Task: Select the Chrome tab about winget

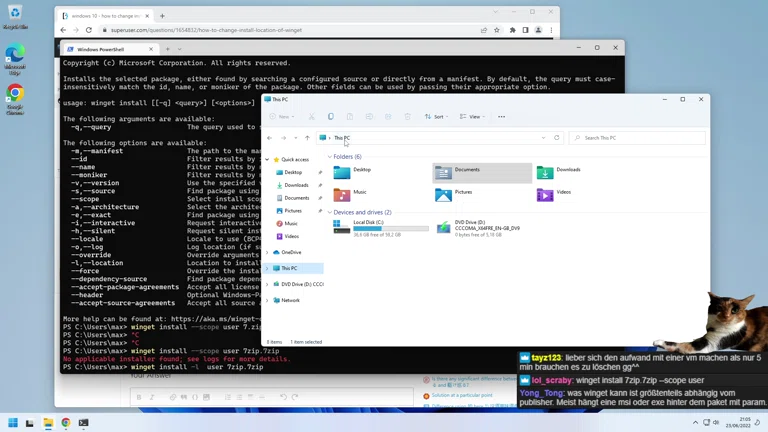Action: [106, 16]
